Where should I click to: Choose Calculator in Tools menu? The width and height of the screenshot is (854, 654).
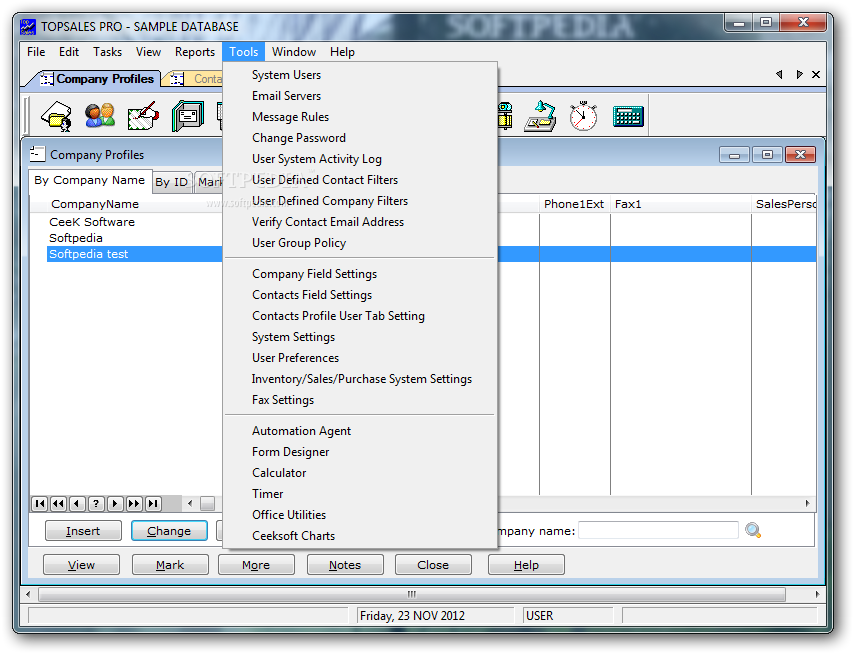360,473
